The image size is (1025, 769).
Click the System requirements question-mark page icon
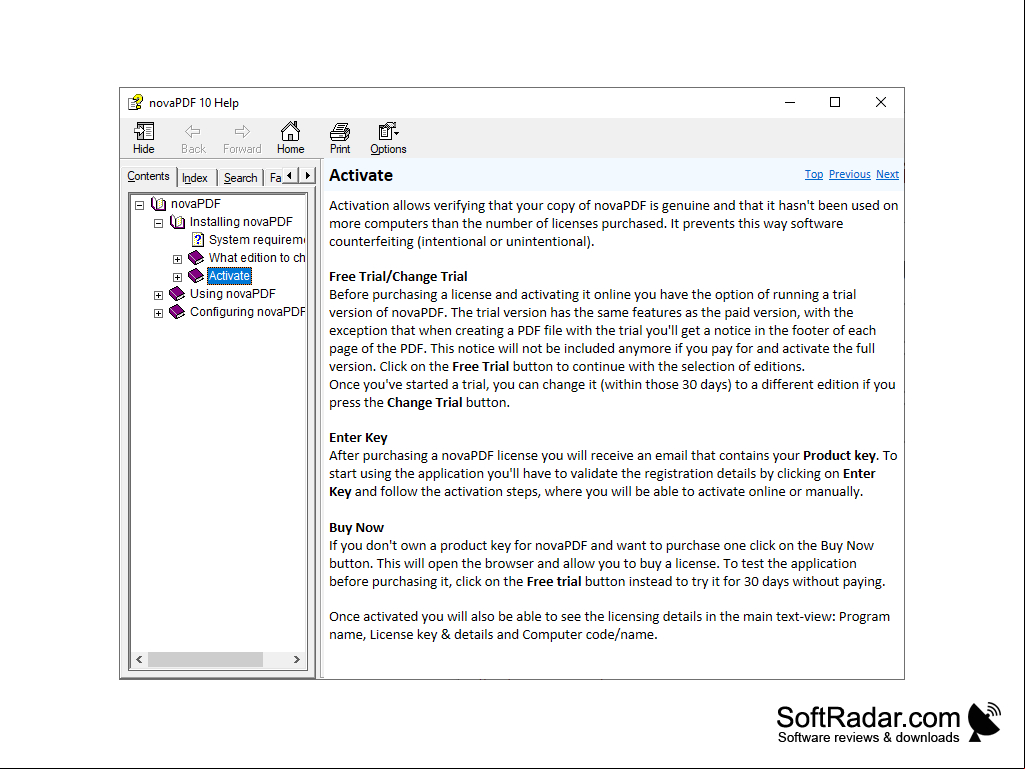(197, 240)
